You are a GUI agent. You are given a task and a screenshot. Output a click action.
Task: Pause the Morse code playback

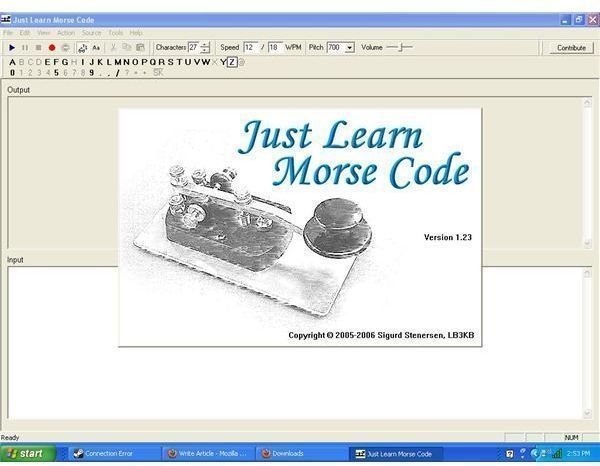click(25, 47)
